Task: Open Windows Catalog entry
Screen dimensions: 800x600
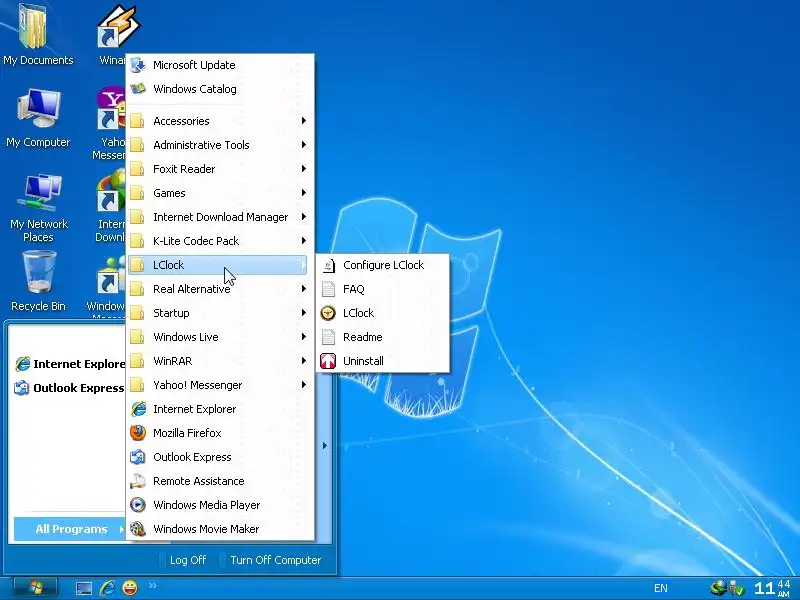Action: 220,89
